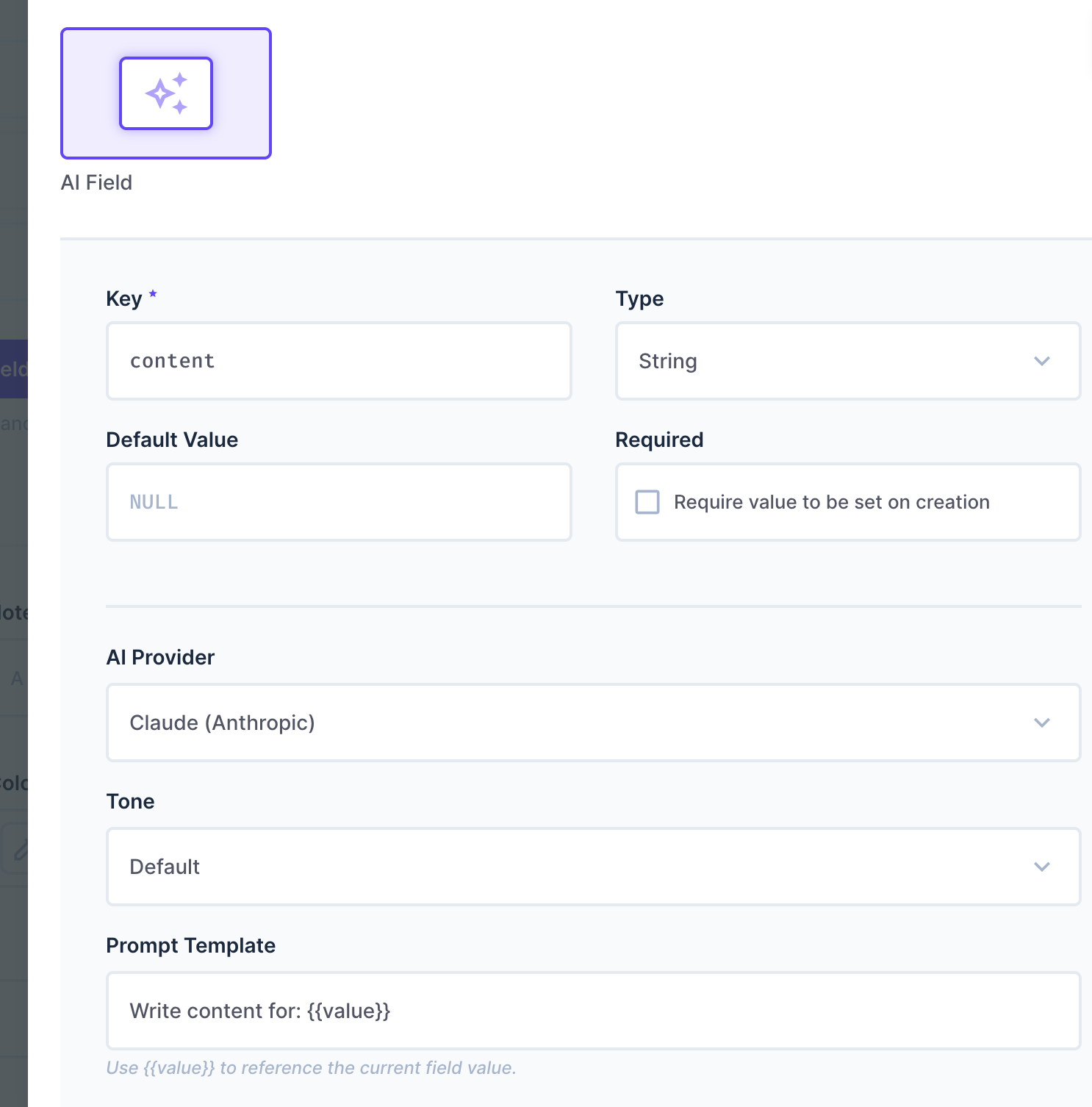
Task: Click the Required label
Action: pos(659,440)
